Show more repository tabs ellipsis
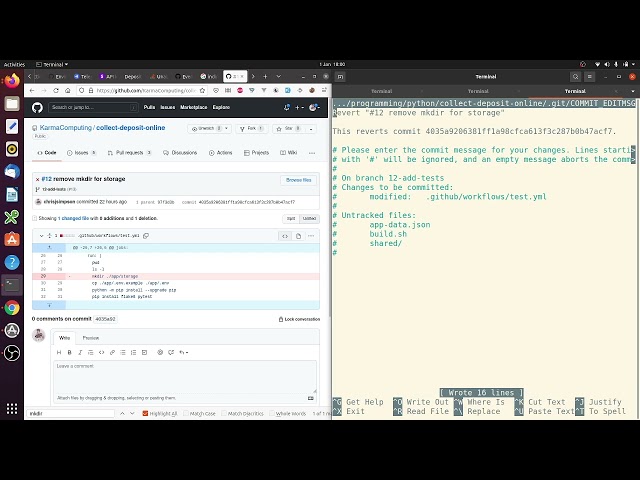 (312, 153)
